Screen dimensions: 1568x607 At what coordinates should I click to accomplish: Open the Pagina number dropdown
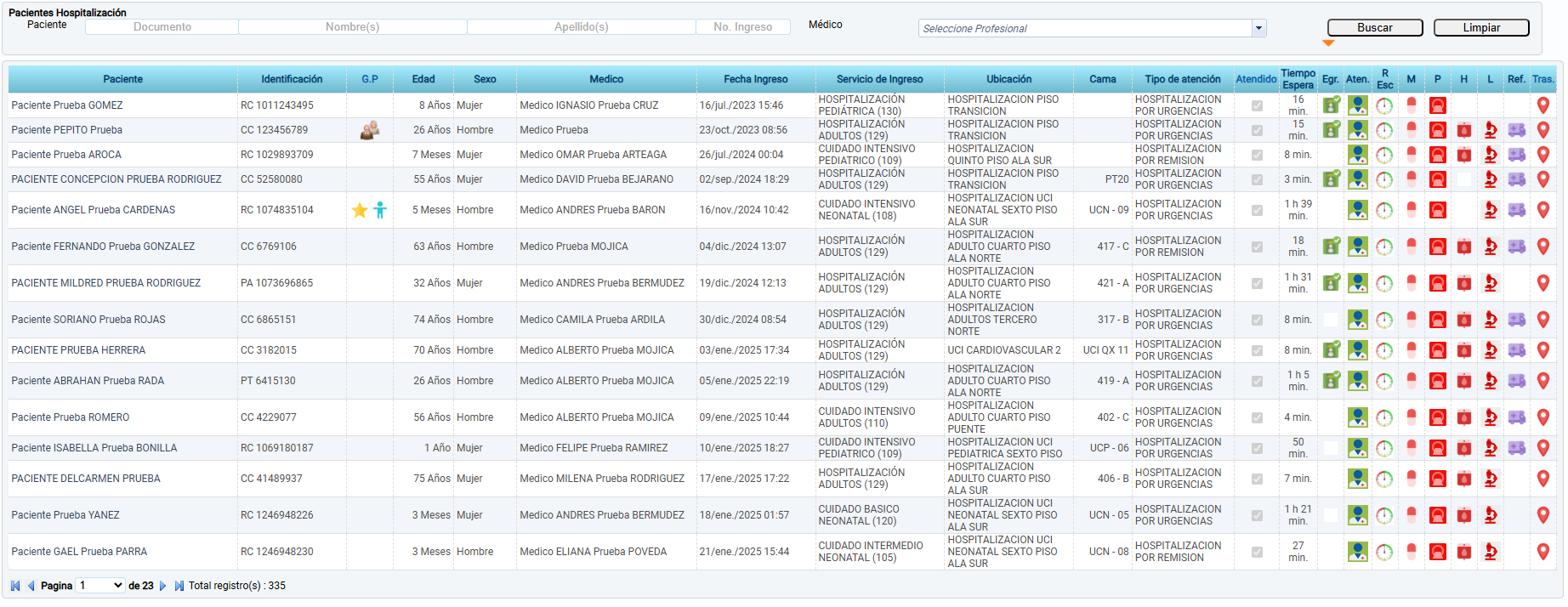click(100, 586)
